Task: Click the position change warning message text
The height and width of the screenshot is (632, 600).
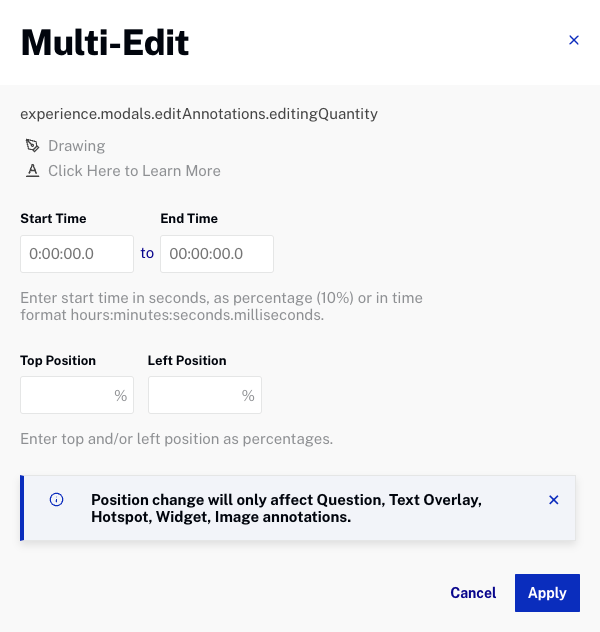Action: point(286,508)
